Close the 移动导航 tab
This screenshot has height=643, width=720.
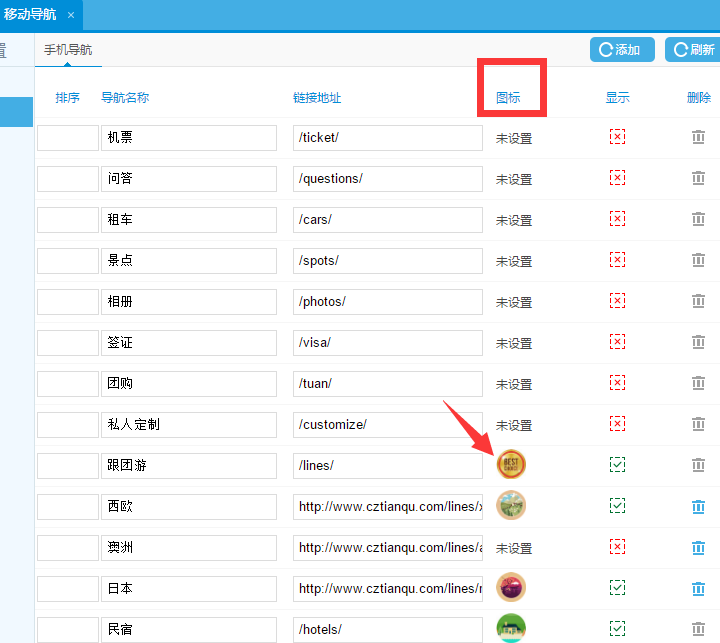pyautogui.click(x=70, y=15)
